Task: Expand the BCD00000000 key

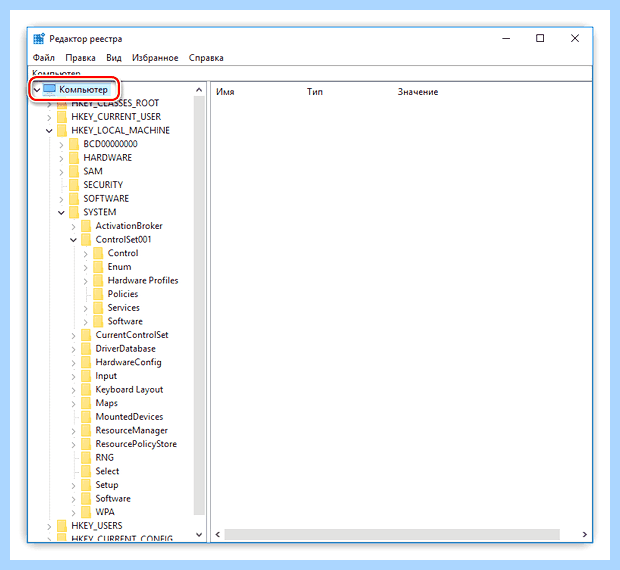Action: [x=61, y=145]
